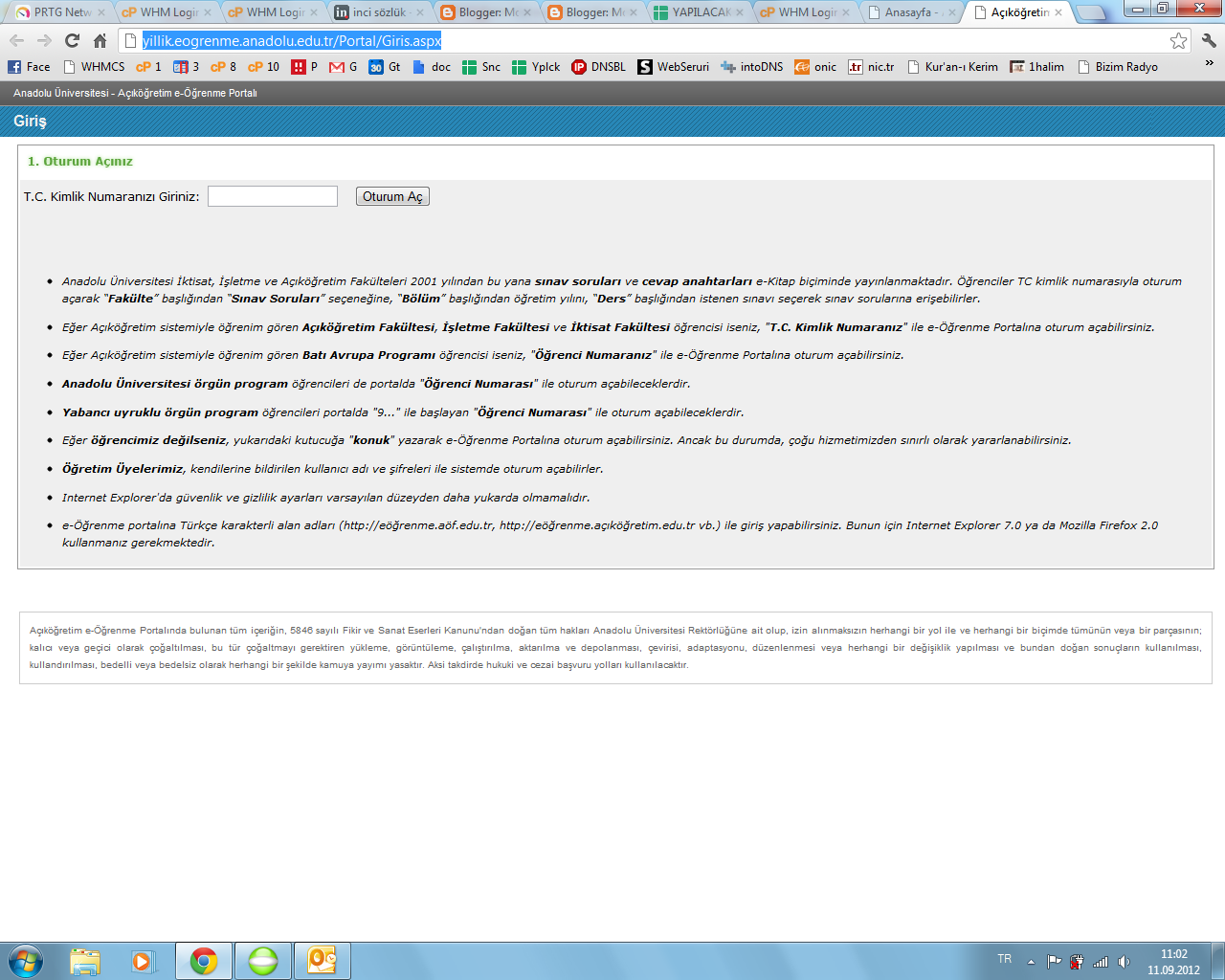Open the Gt calendar bookmark
This screenshot has height=980, width=1225.
[x=385, y=67]
